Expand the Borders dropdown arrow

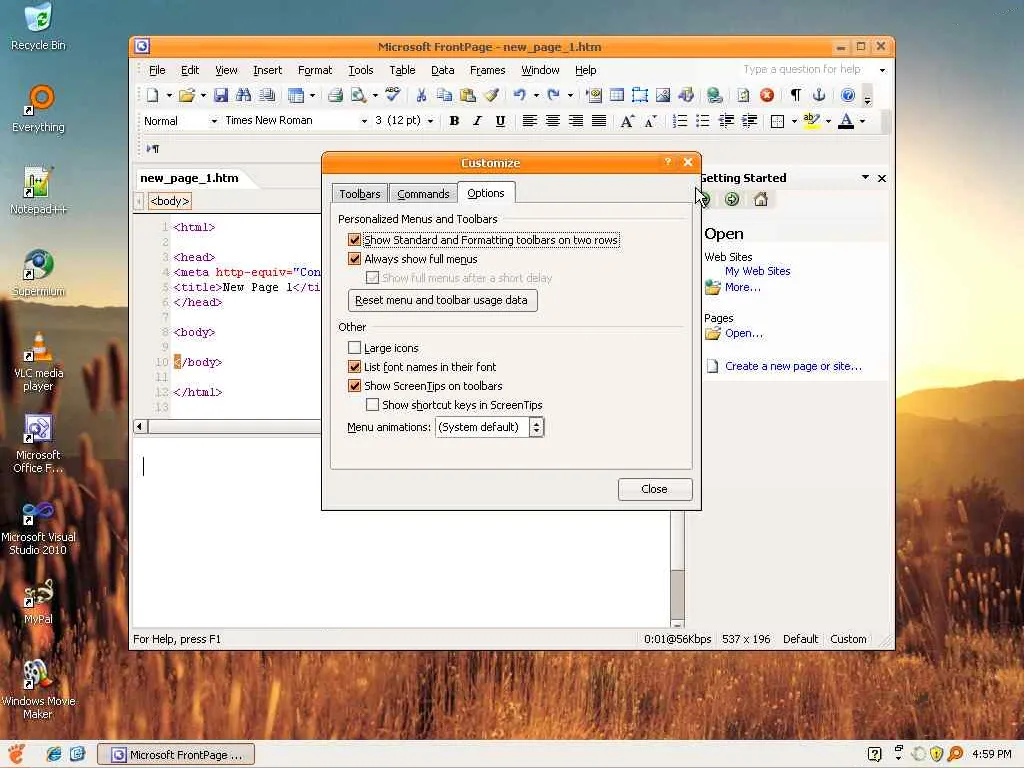point(794,121)
